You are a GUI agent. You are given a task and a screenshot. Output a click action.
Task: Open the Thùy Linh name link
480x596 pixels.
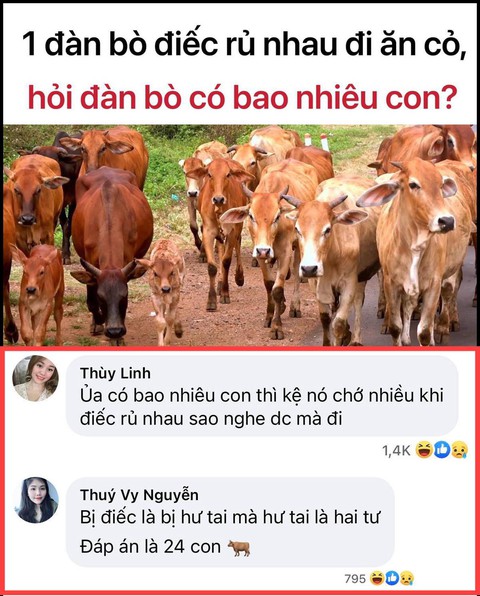click(x=115, y=373)
